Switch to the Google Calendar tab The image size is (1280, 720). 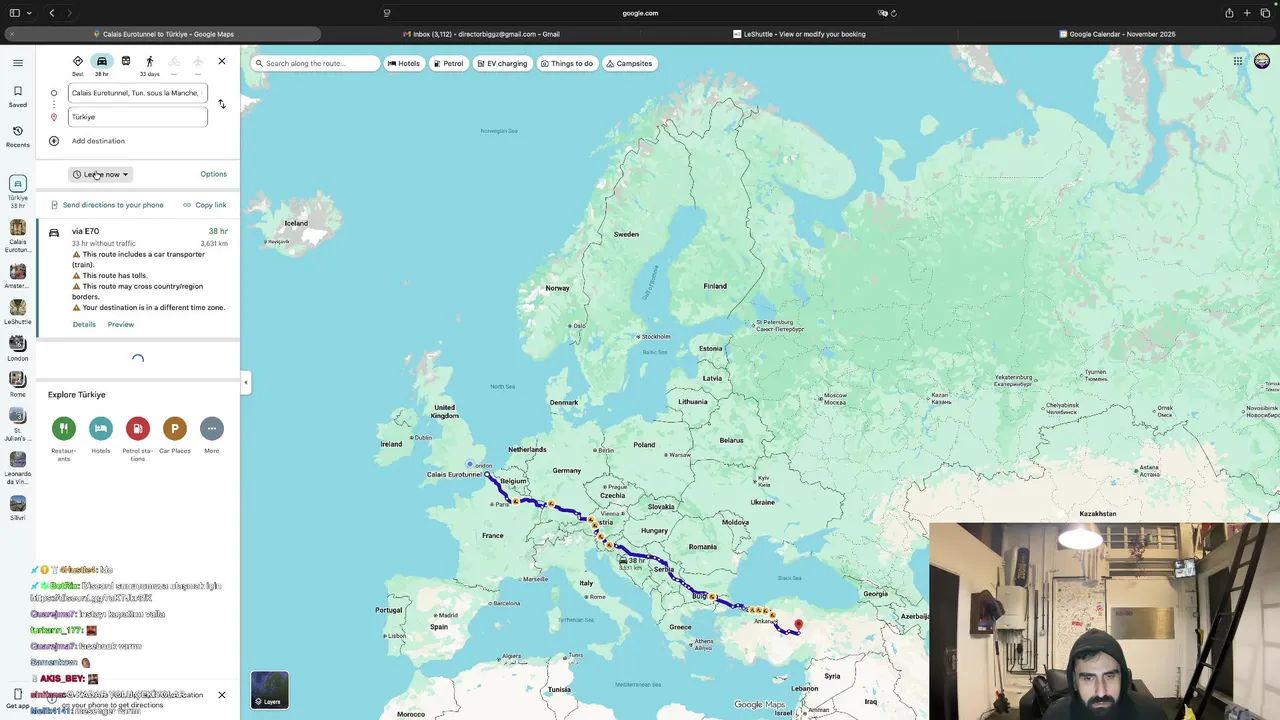click(x=1118, y=34)
